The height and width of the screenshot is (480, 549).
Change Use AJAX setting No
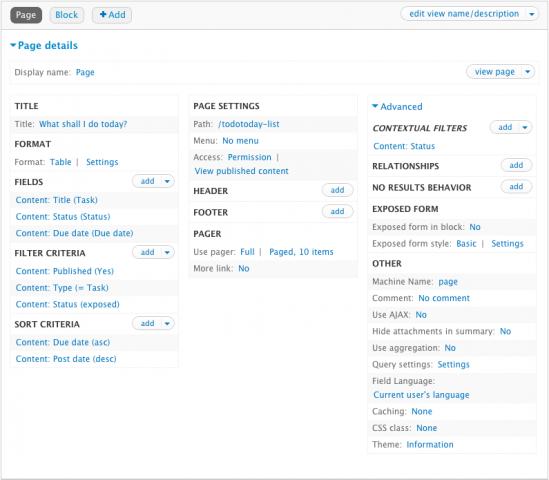(x=421, y=314)
